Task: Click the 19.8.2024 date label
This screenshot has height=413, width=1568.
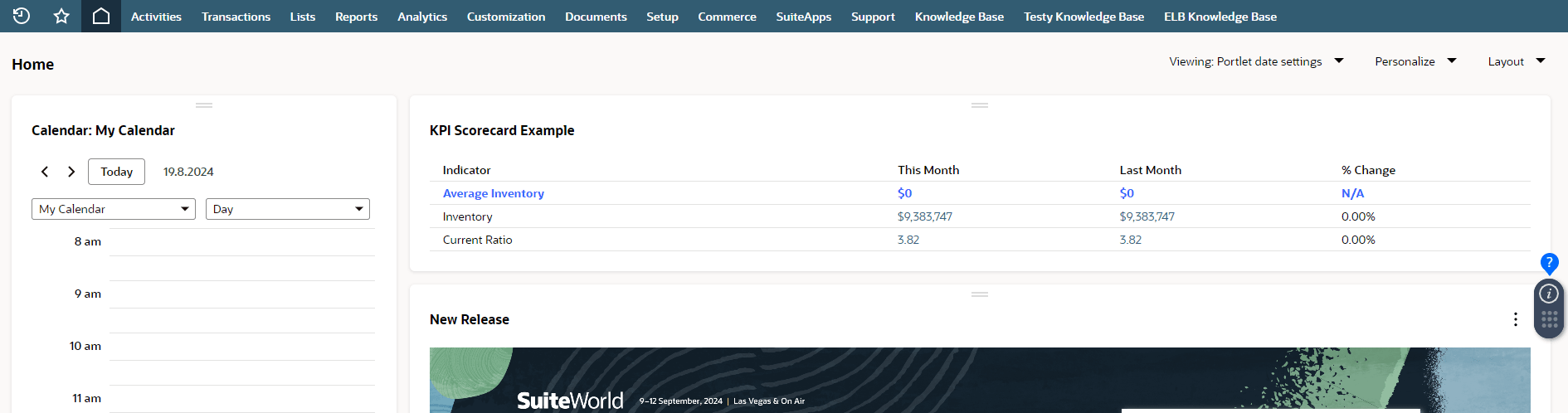Action: click(x=188, y=172)
